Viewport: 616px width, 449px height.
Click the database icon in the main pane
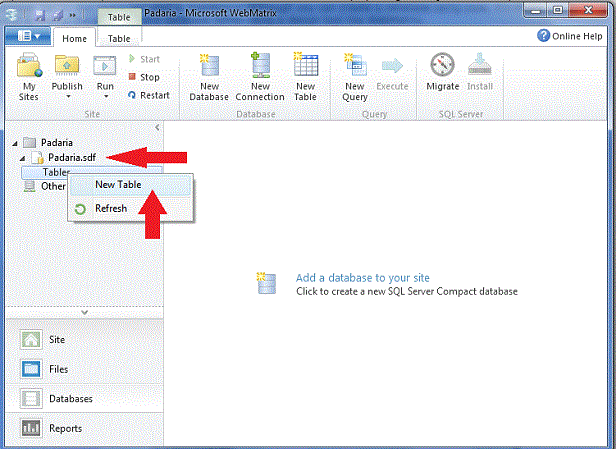click(x=266, y=283)
